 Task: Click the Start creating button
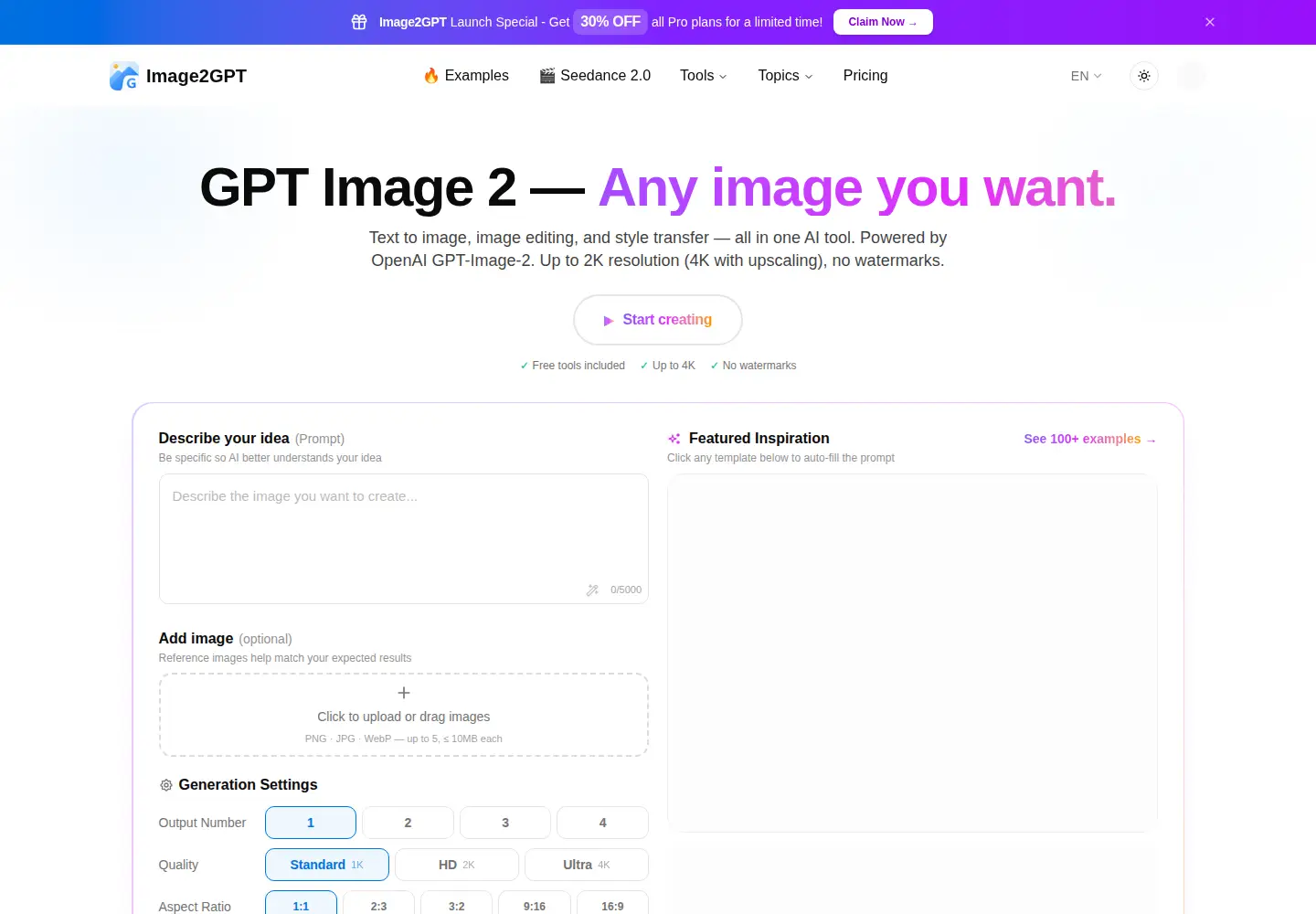tap(658, 320)
